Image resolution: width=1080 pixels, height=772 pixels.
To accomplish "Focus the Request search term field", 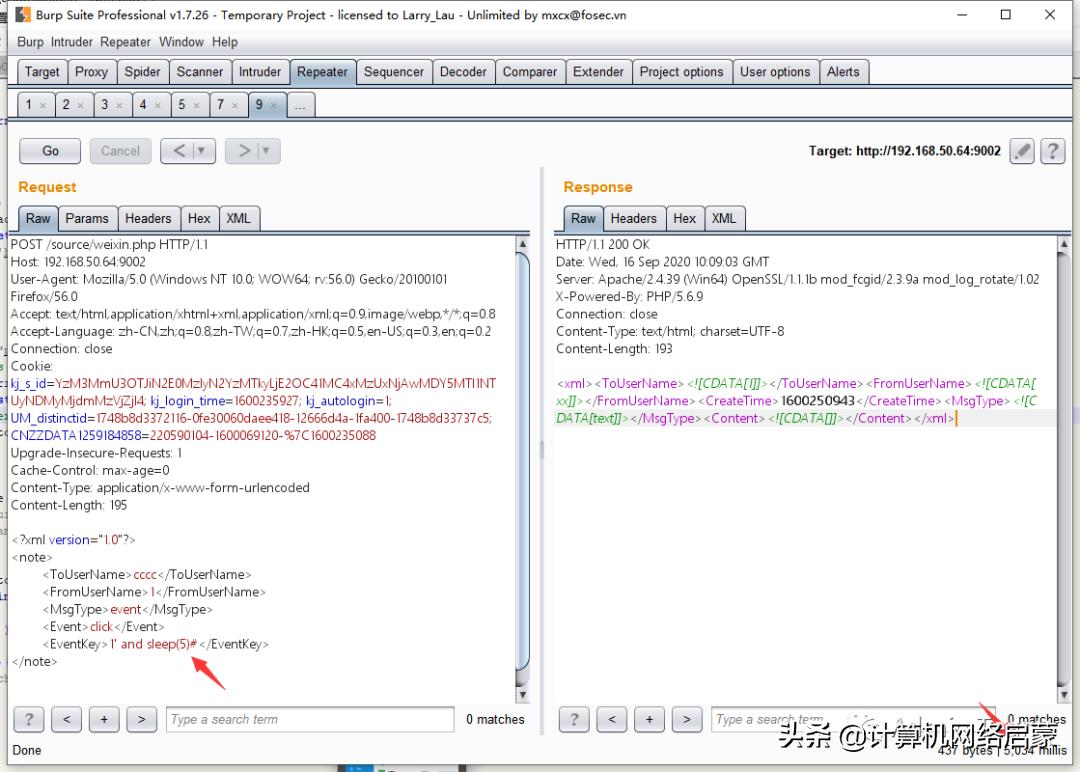I will pos(310,720).
